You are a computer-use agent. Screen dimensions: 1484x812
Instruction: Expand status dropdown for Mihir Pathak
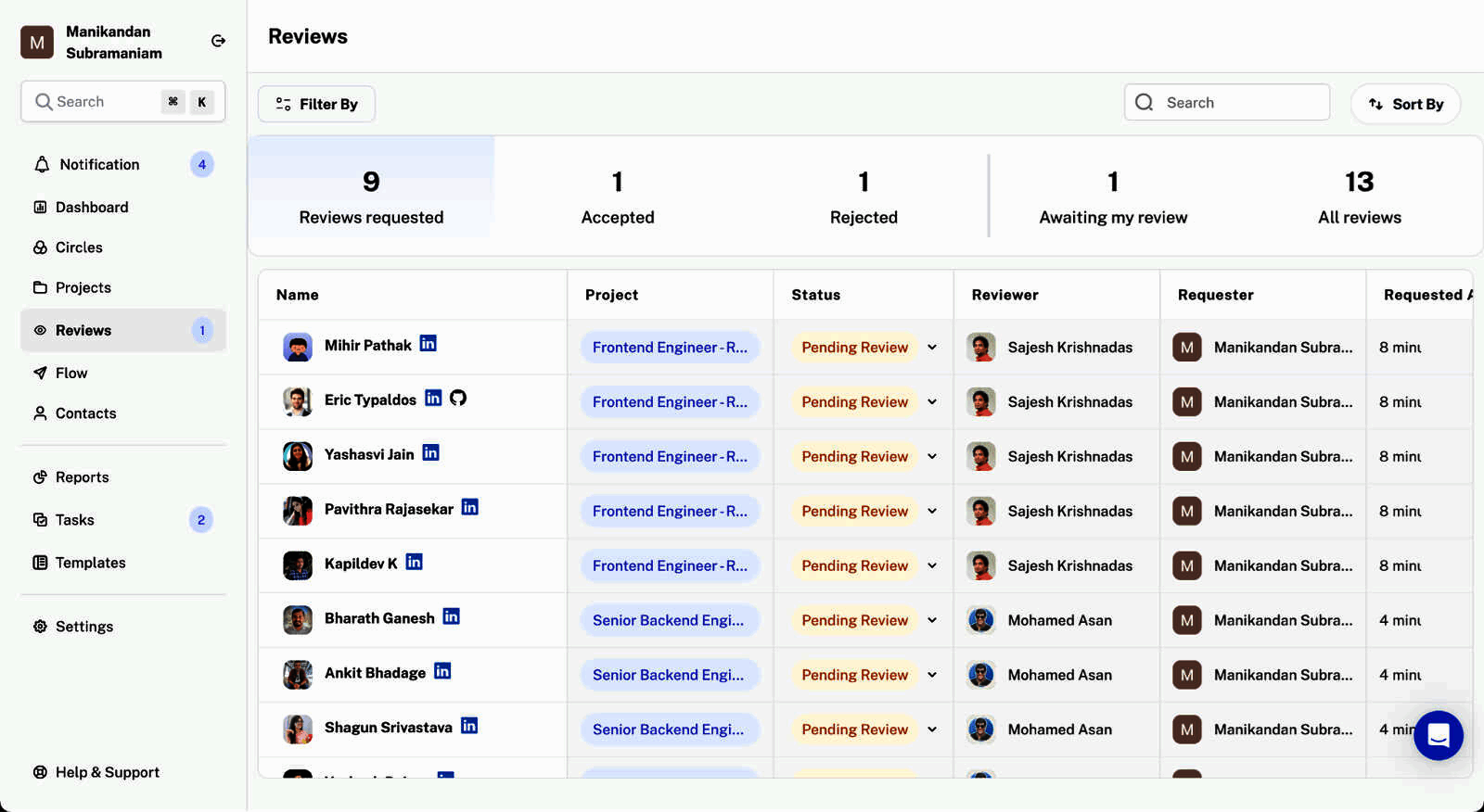pos(932,348)
